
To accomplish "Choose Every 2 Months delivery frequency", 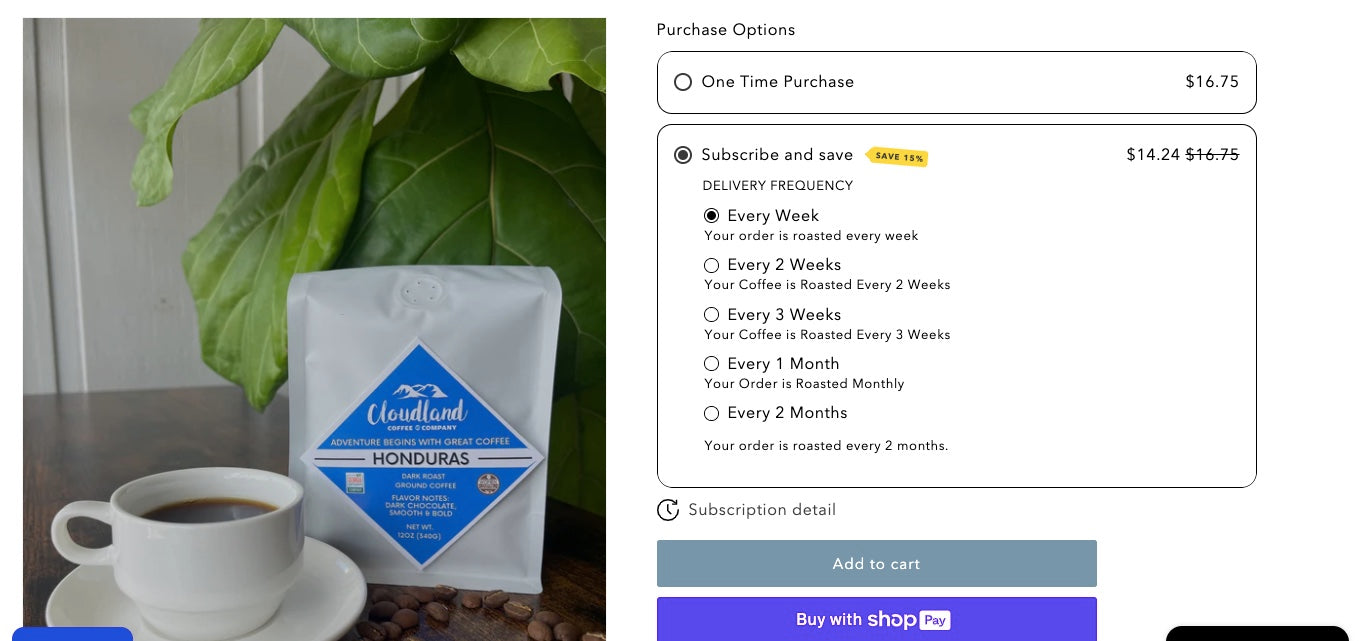I will (711, 413).
